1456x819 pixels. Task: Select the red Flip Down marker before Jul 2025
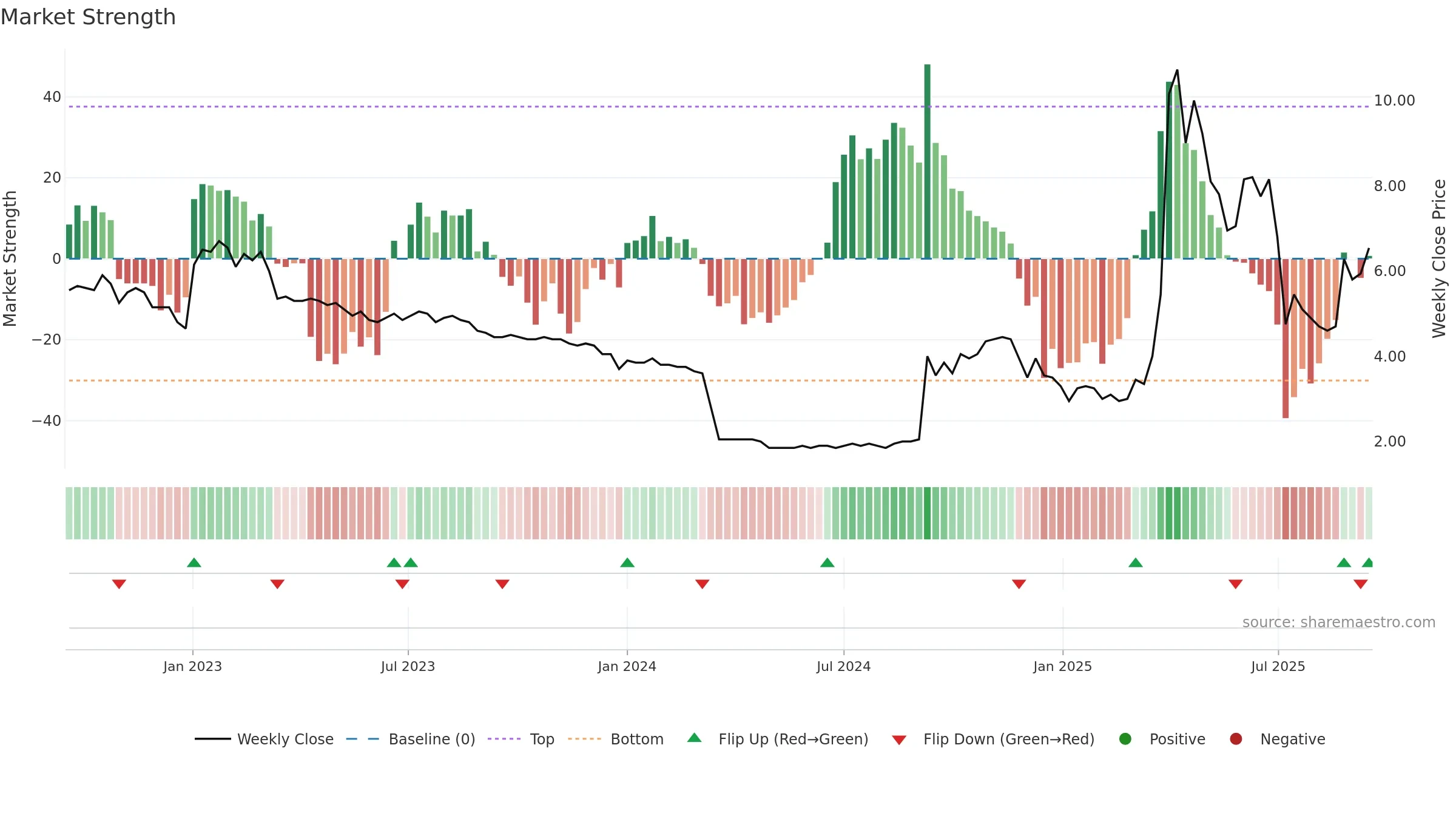(1236, 584)
